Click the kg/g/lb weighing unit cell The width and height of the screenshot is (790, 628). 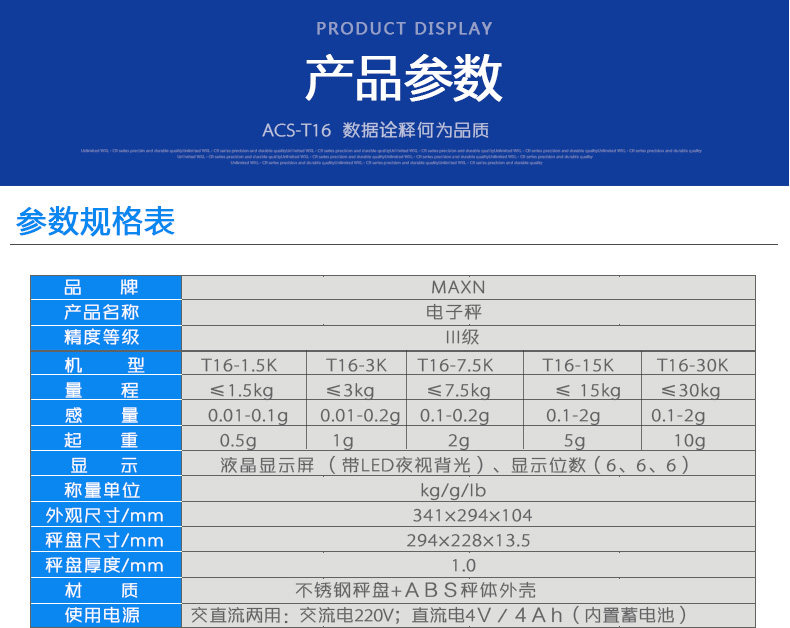pyautogui.click(x=468, y=489)
